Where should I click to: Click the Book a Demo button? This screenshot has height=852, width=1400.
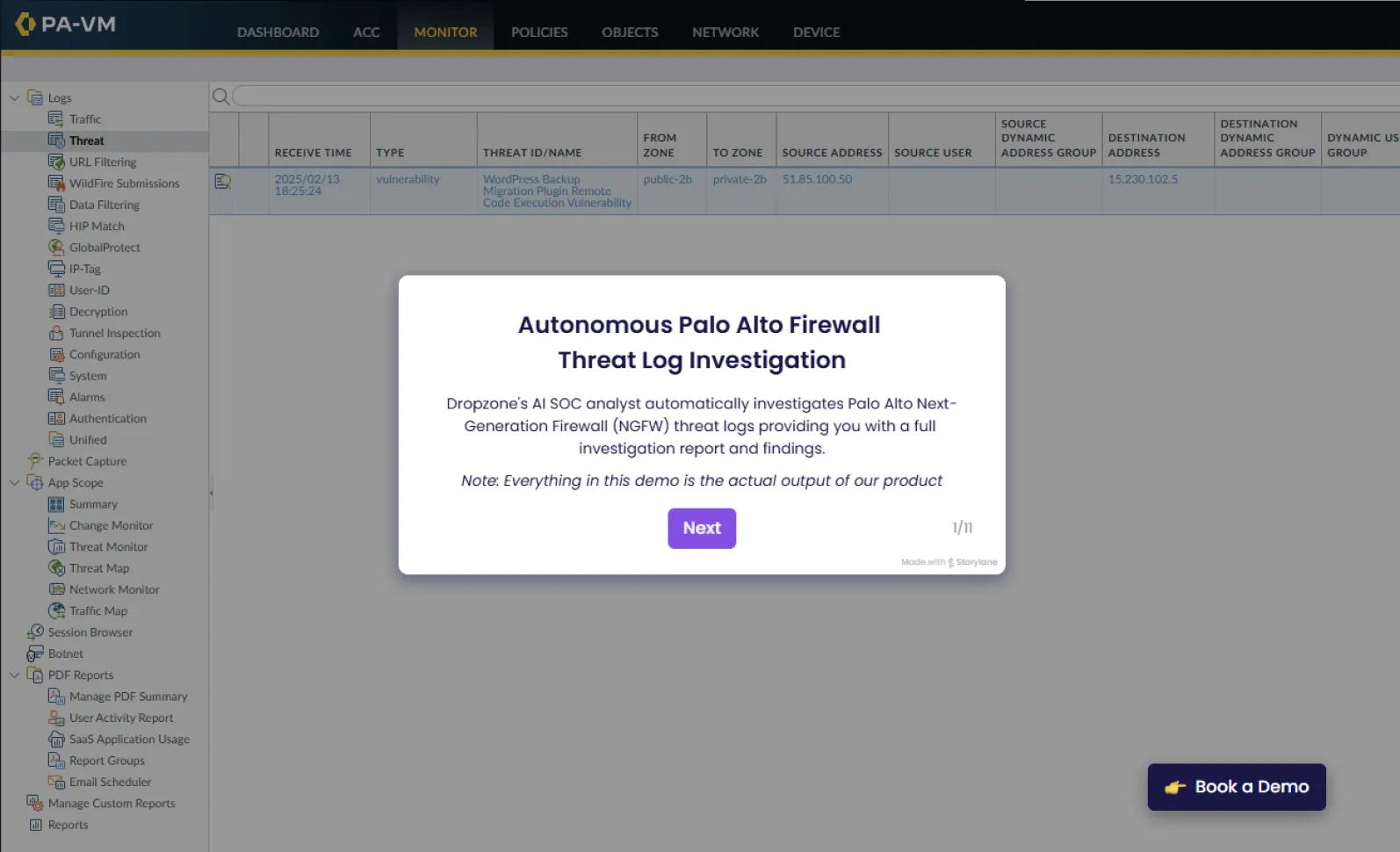pos(1237,787)
